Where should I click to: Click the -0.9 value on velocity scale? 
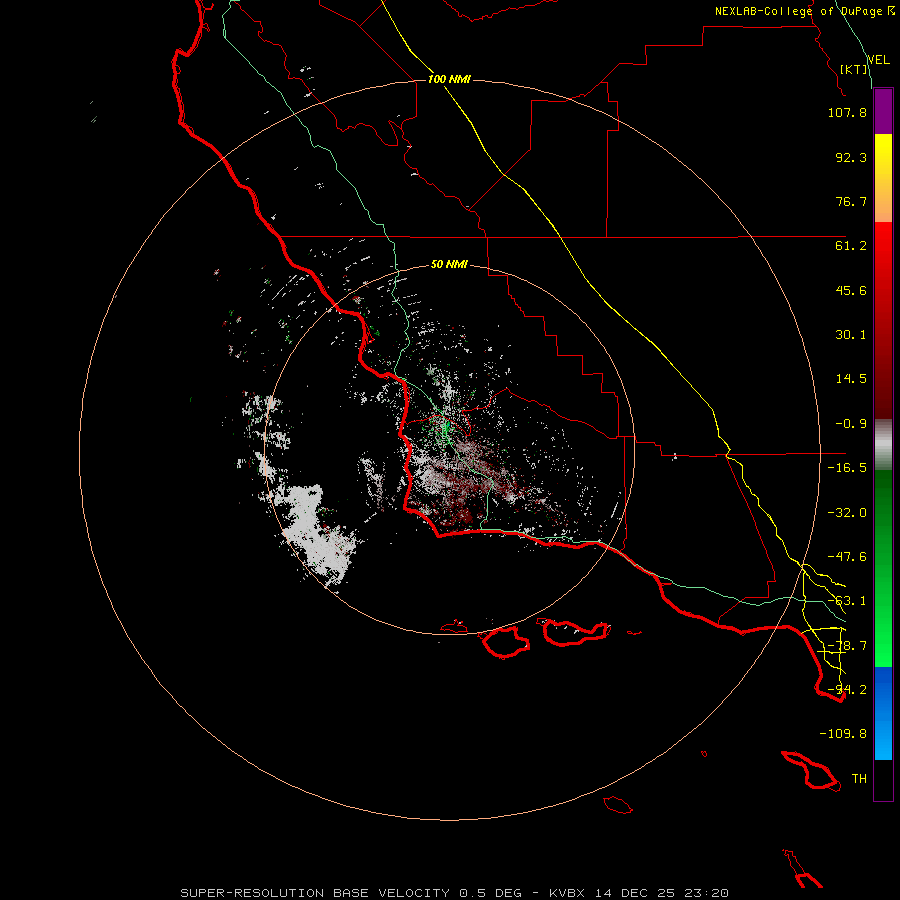click(851, 424)
